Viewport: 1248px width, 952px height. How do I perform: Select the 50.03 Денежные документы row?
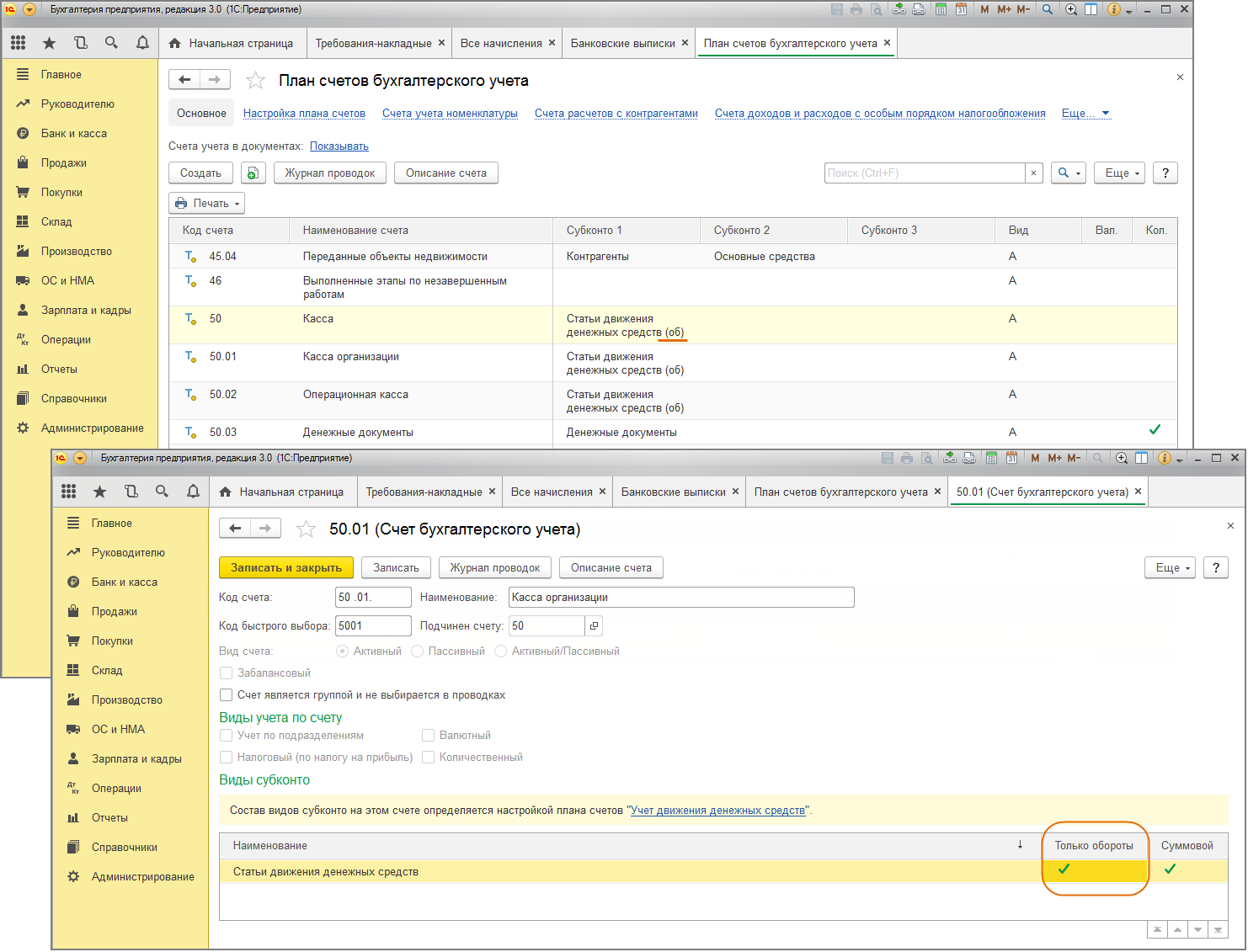pos(673,433)
